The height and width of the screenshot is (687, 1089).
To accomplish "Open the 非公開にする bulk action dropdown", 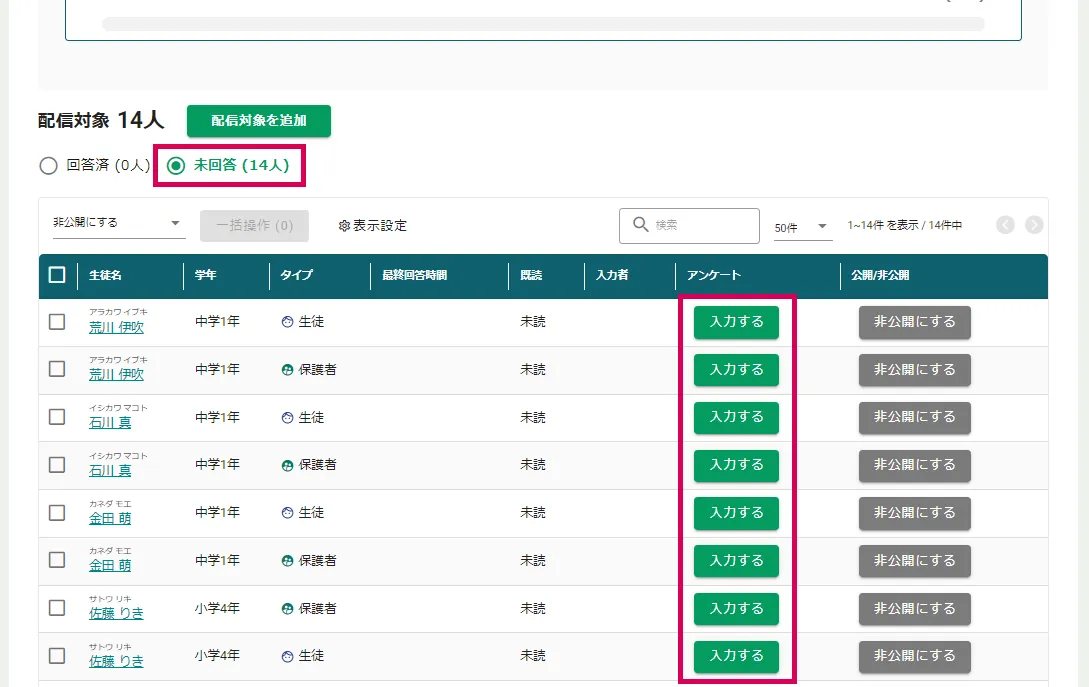I will [118, 223].
